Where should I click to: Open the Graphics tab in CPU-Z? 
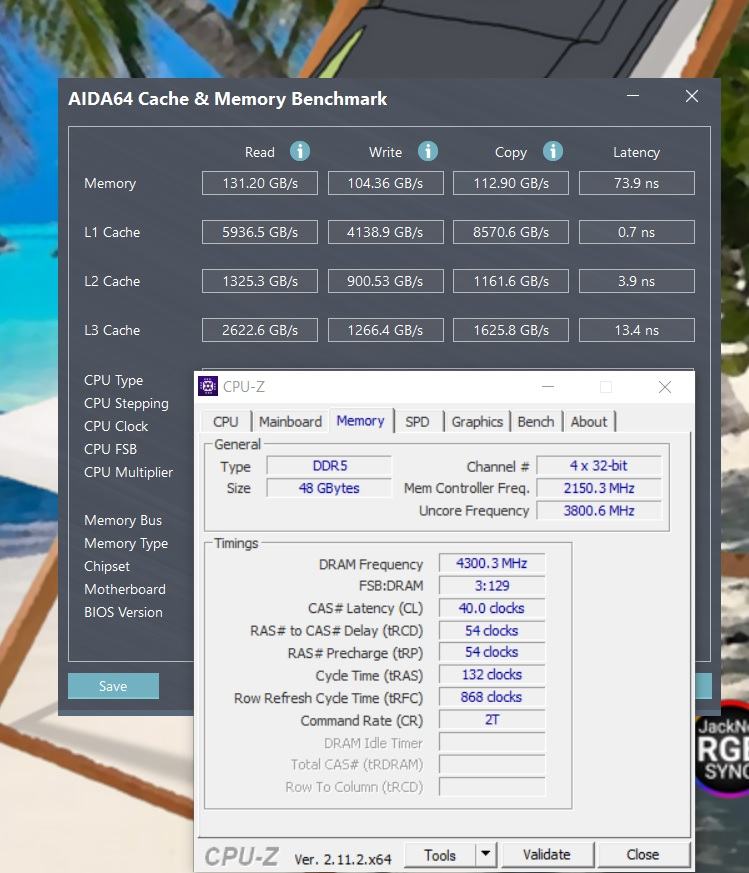coord(477,421)
